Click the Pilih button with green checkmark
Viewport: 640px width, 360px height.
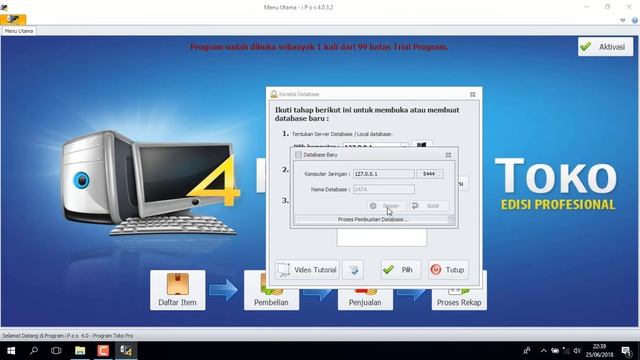click(x=401, y=270)
